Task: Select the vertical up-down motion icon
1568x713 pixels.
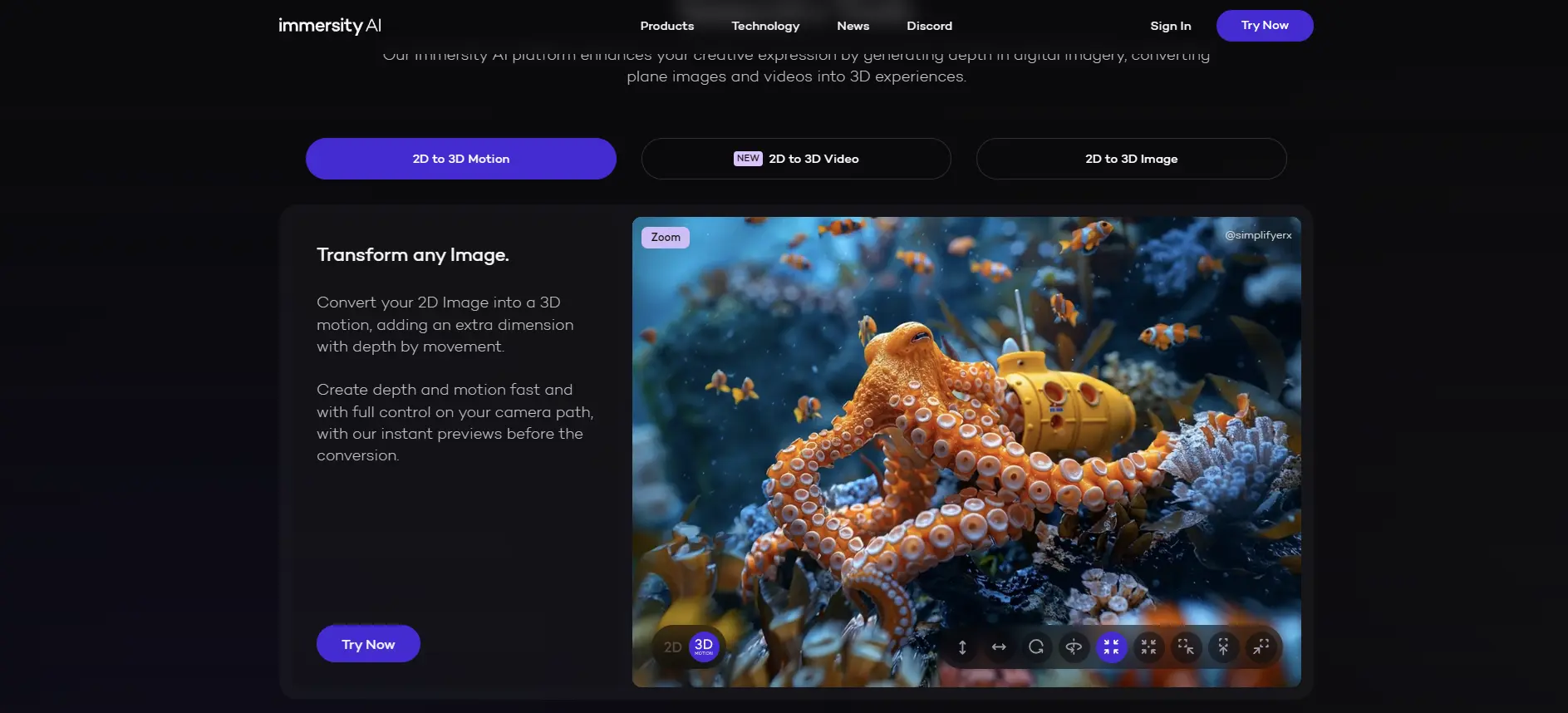Action: 962,647
